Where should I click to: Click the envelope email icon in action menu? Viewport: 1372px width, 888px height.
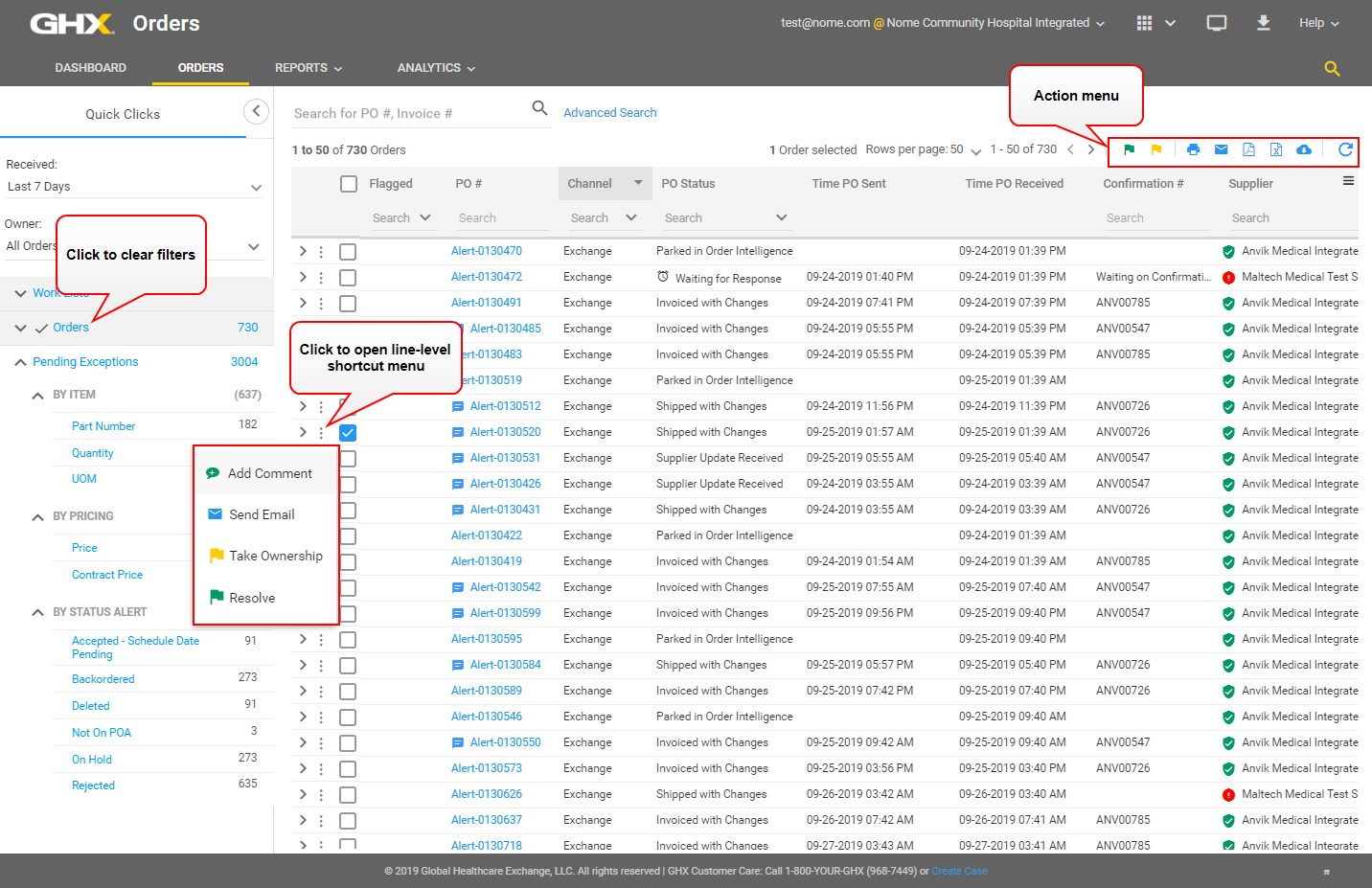pyautogui.click(x=1221, y=149)
